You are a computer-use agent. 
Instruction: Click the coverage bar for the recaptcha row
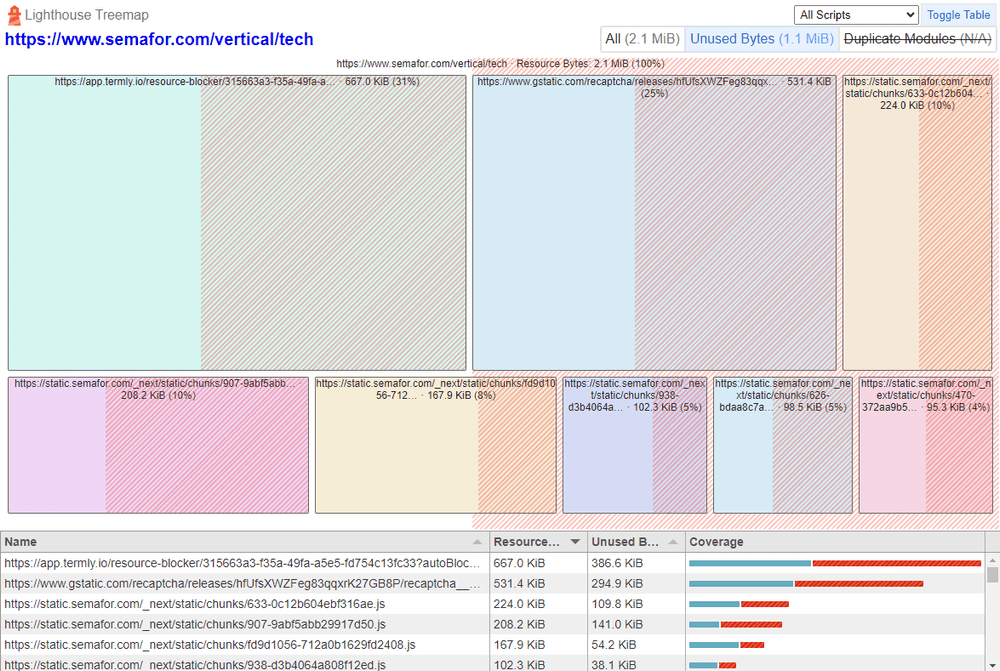(x=806, y=584)
